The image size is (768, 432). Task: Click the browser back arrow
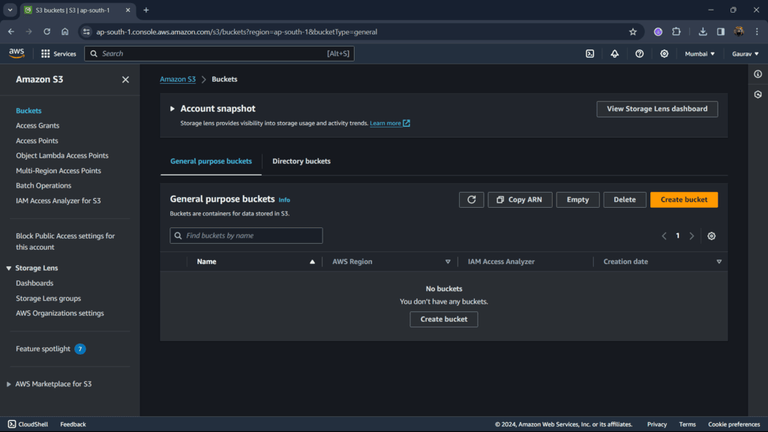pos(11,32)
